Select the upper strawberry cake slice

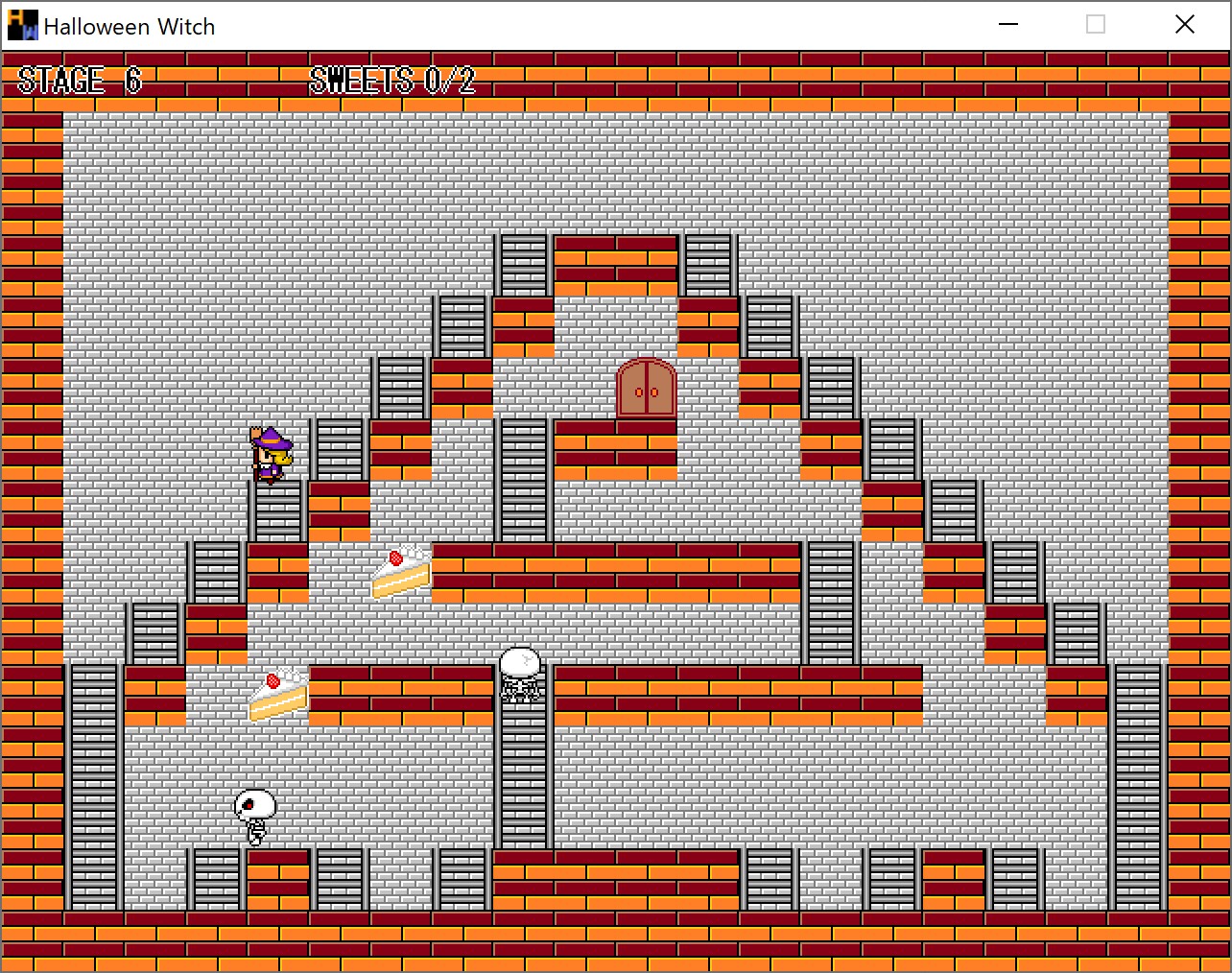[401, 572]
